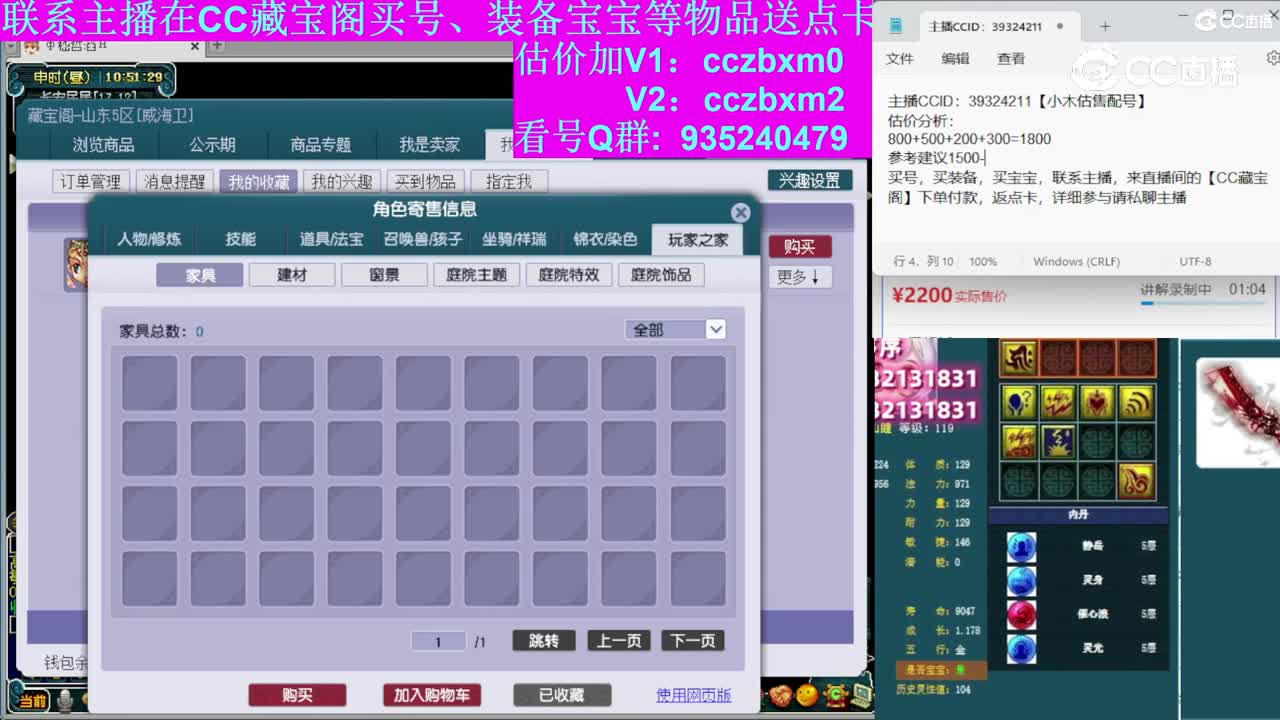Go to previous page with 上一页
The image size is (1280, 720).
pyautogui.click(x=618, y=641)
